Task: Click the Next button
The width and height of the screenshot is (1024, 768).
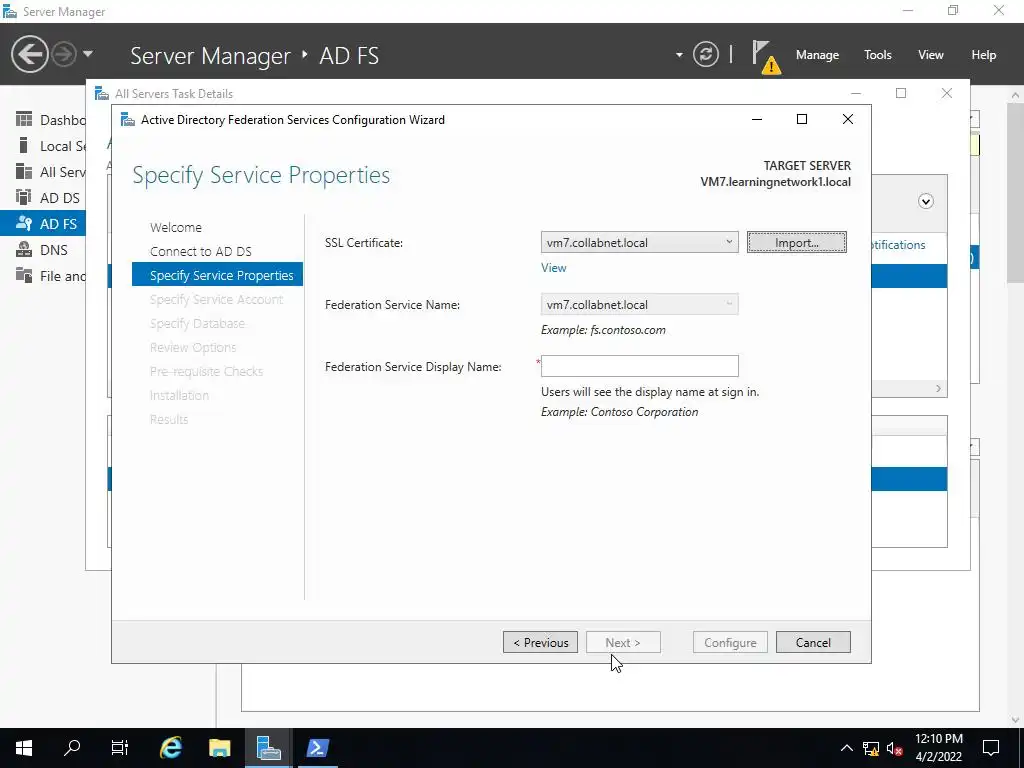Action: 623,642
